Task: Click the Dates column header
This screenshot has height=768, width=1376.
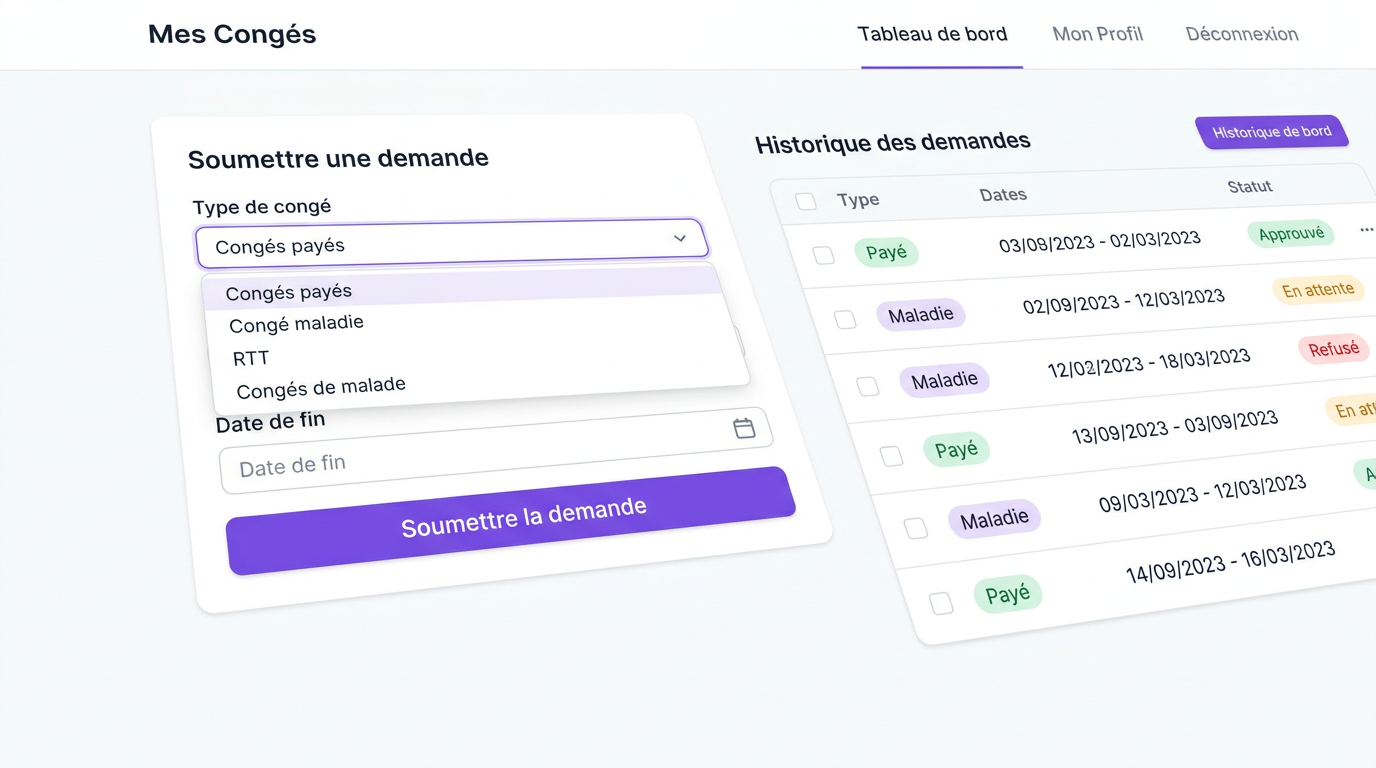Action: pyautogui.click(x=1003, y=194)
